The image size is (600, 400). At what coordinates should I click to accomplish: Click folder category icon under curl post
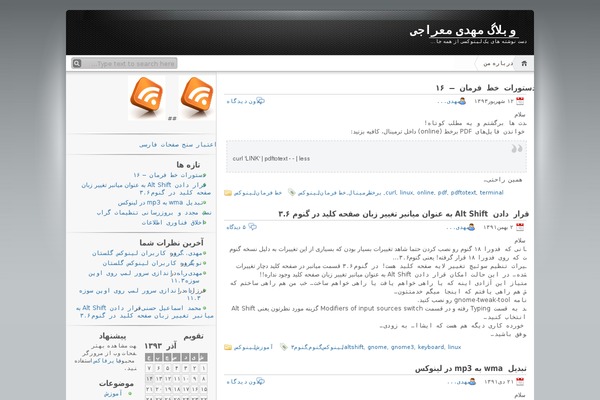228,193
